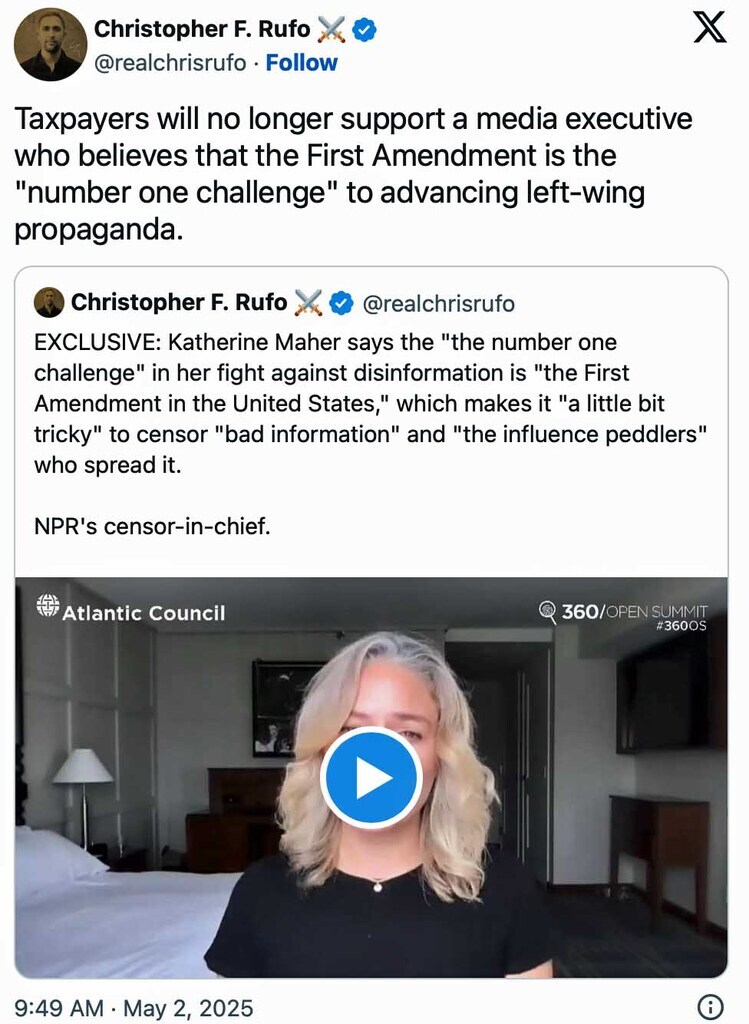Click the #360OS hashtag on the video
Viewport: 749px width, 1024px height.
[681, 626]
